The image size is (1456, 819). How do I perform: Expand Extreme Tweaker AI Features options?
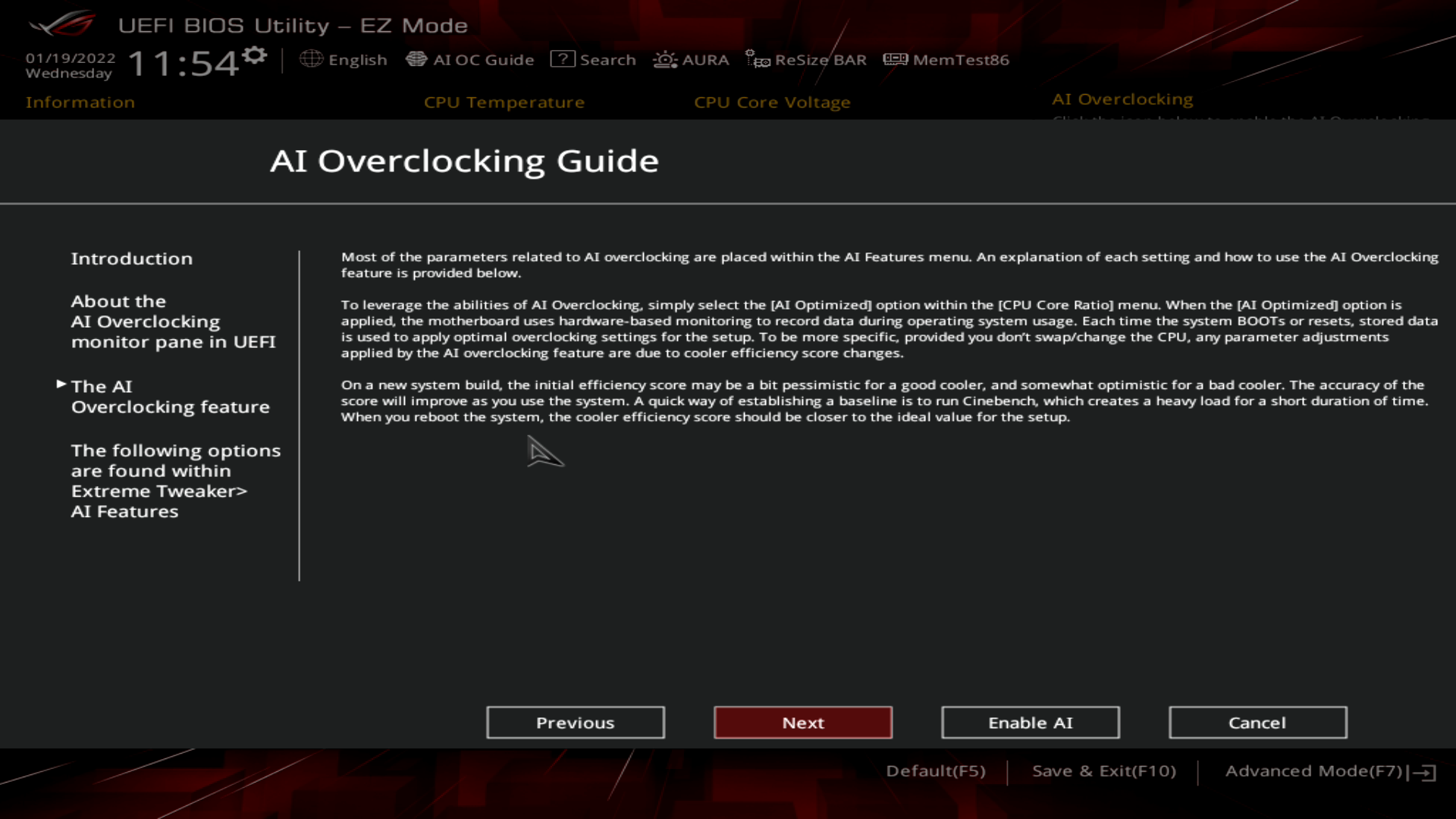click(x=175, y=480)
